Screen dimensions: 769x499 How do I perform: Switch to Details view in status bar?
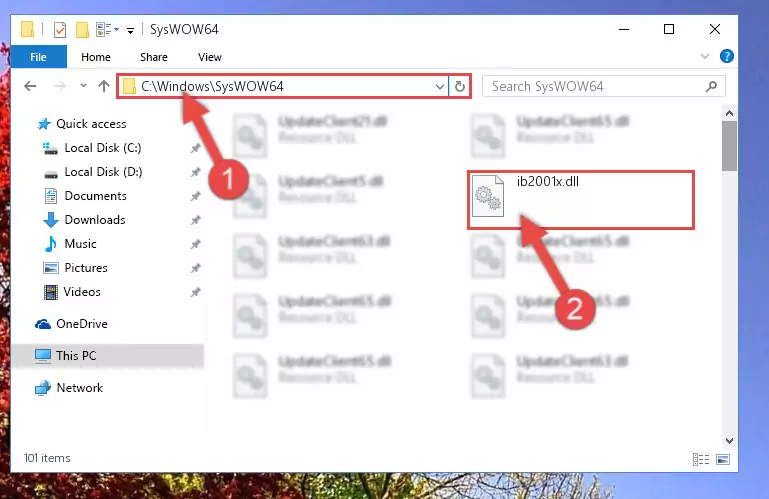pyautogui.click(x=701, y=459)
